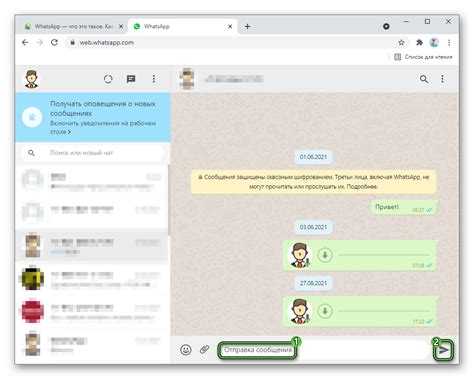Start a new chat with message icon

pos(131,79)
